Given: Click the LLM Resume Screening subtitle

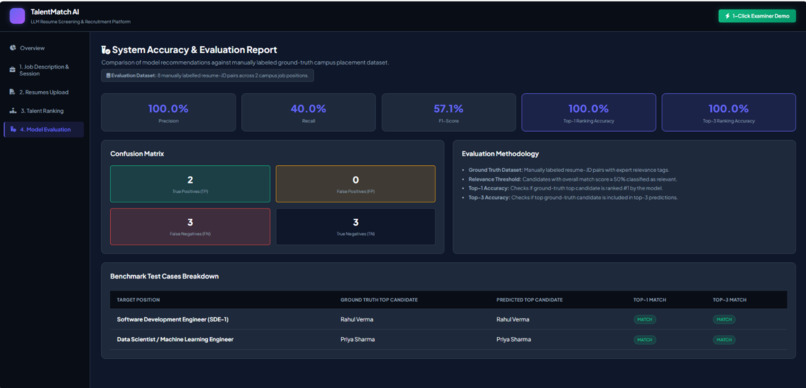Looking at the screenshot, I should point(81,22).
